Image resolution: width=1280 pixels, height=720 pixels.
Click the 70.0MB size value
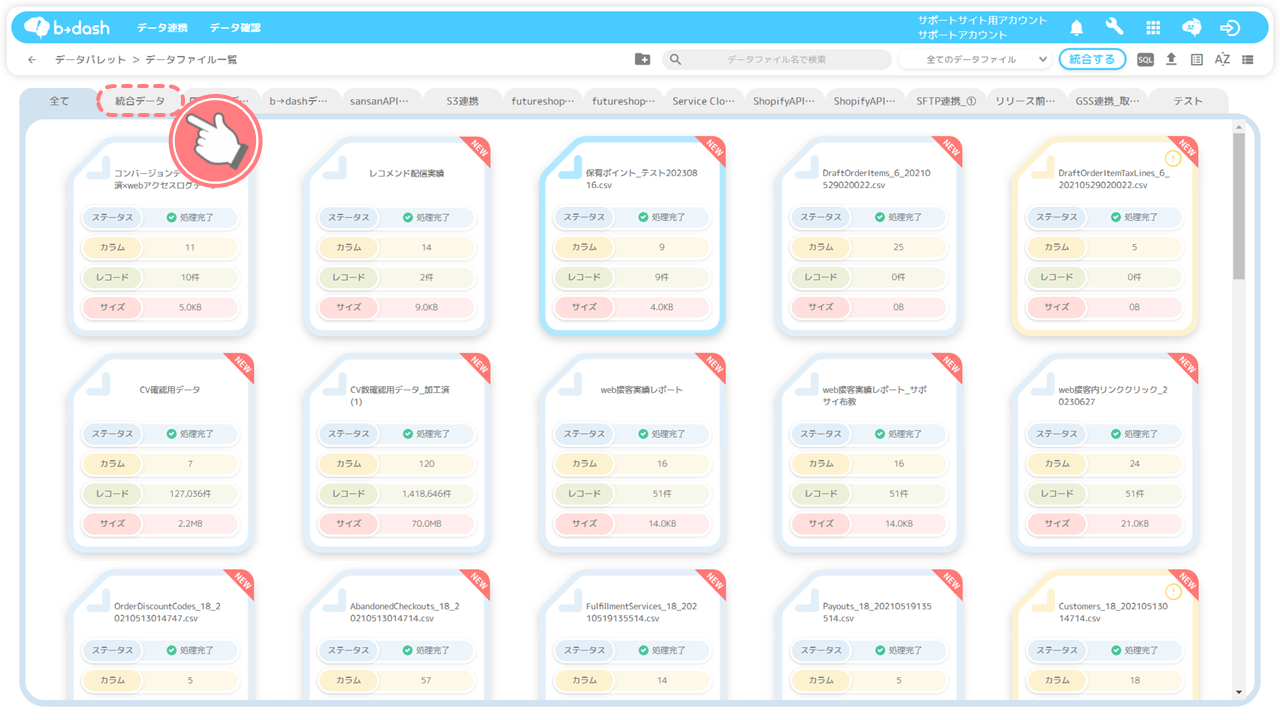426,524
